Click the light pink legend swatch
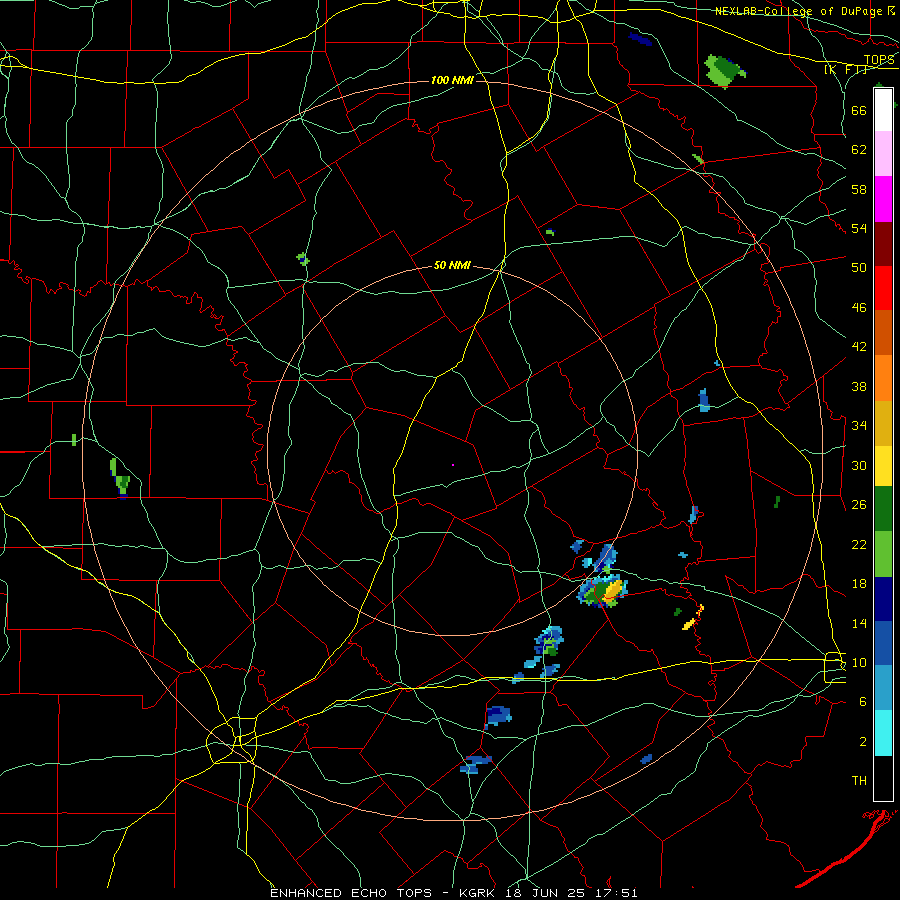900x900 pixels. (x=883, y=154)
